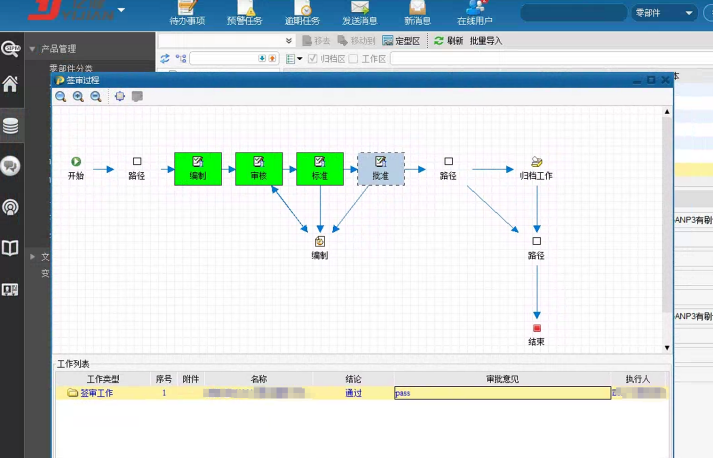Image resolution: width=713 pixels, height=458 pixels.
Task: Click the 定型区 toolbar button
Action: (x=401, y=40)
